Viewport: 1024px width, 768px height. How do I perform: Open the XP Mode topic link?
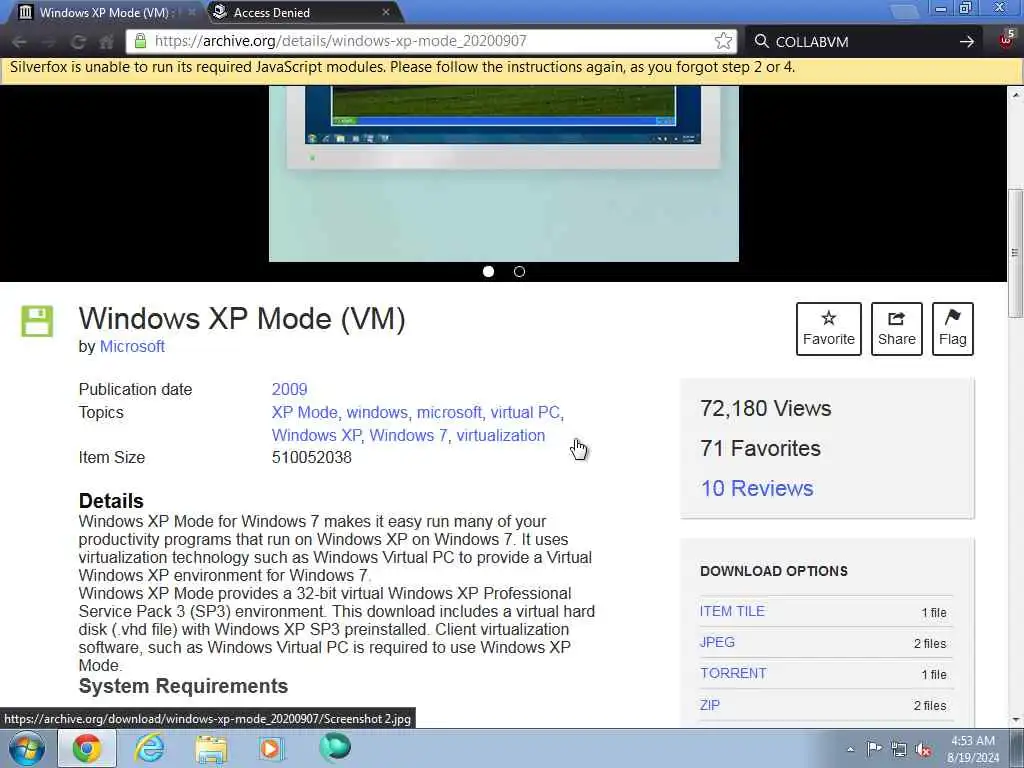pyautogui.click(x=304, y=413)
